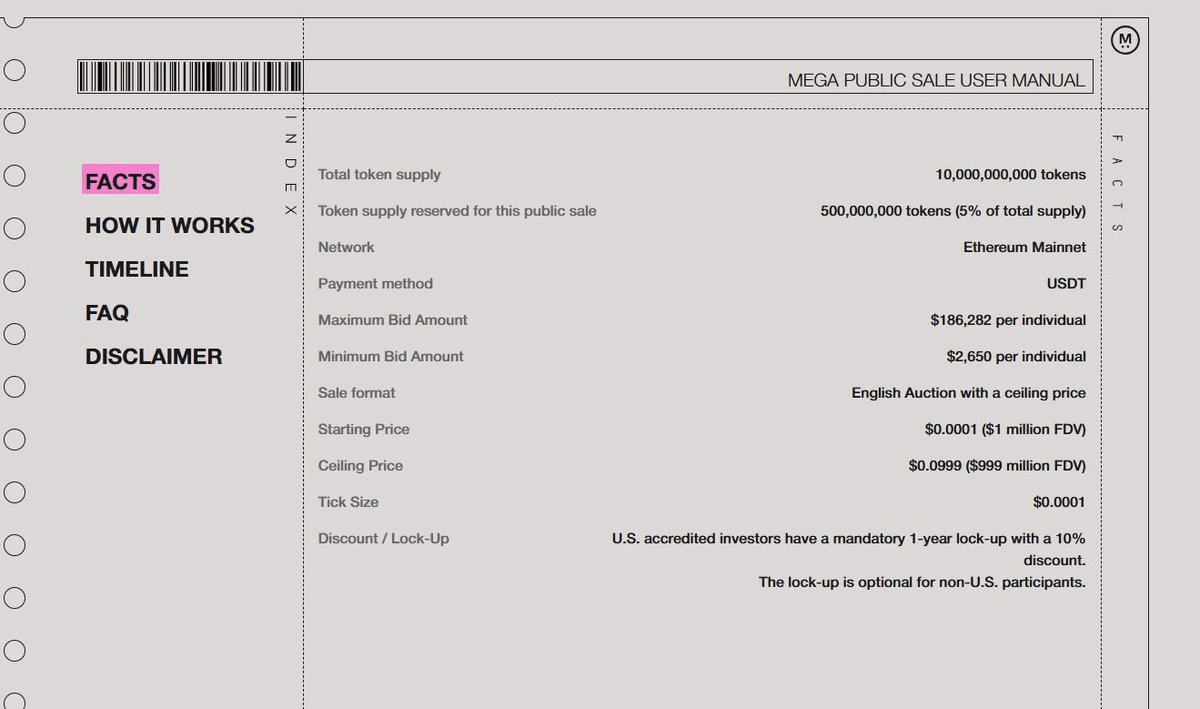
Task: View the DISCLAIMER section
Action: pos(154,357)
